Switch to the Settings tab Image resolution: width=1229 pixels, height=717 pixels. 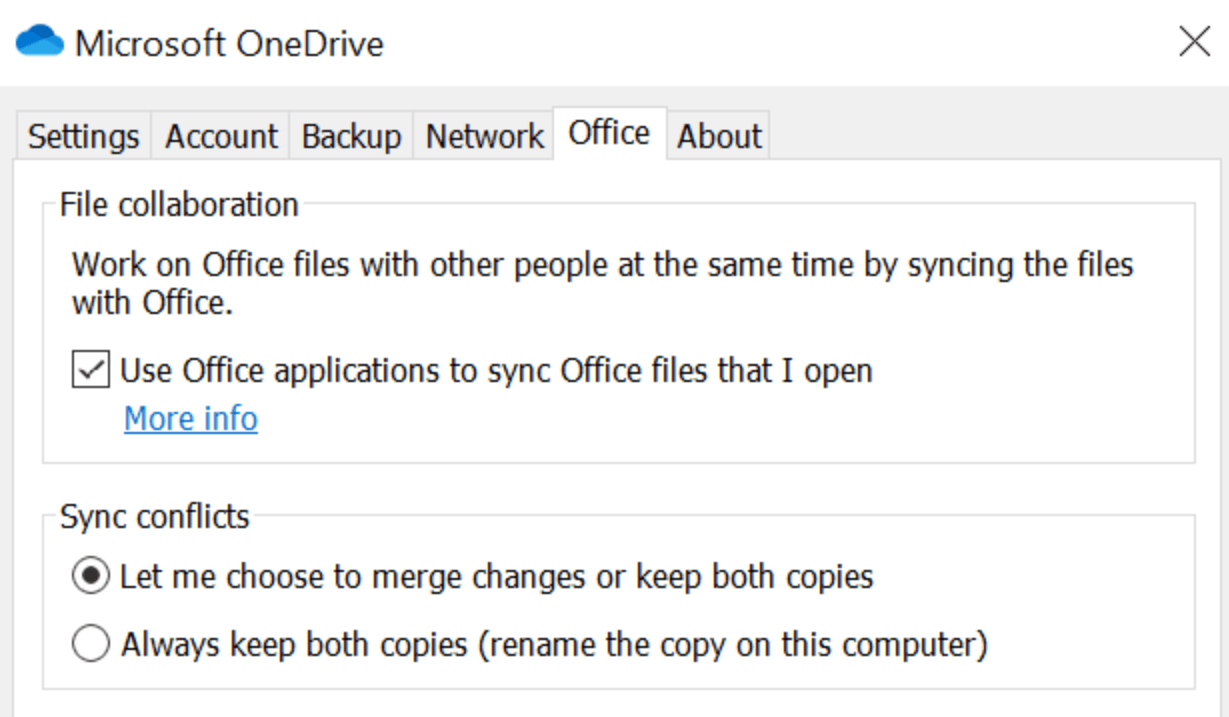83,136
